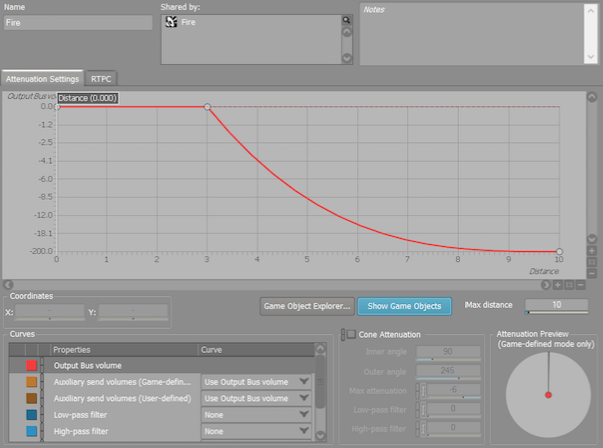
Task: Select the curve end point at distance 10
Action: tap(559, 251)
